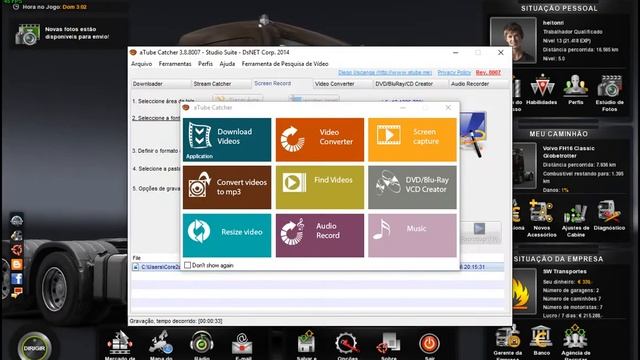
Task: Click the DIRIGIR drive button
Action: click(x=34, y=348)
